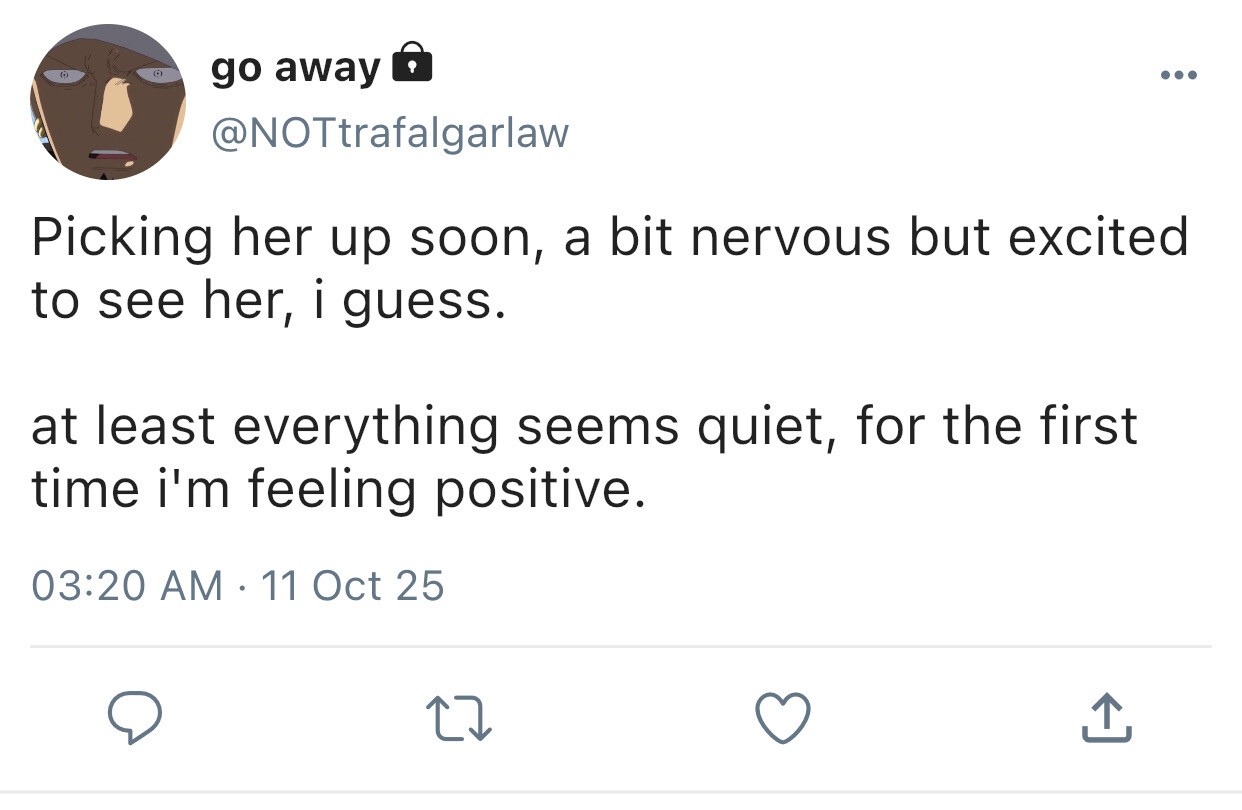
Task: Open the profile avatar picture
Action: [x=104, y=102]
